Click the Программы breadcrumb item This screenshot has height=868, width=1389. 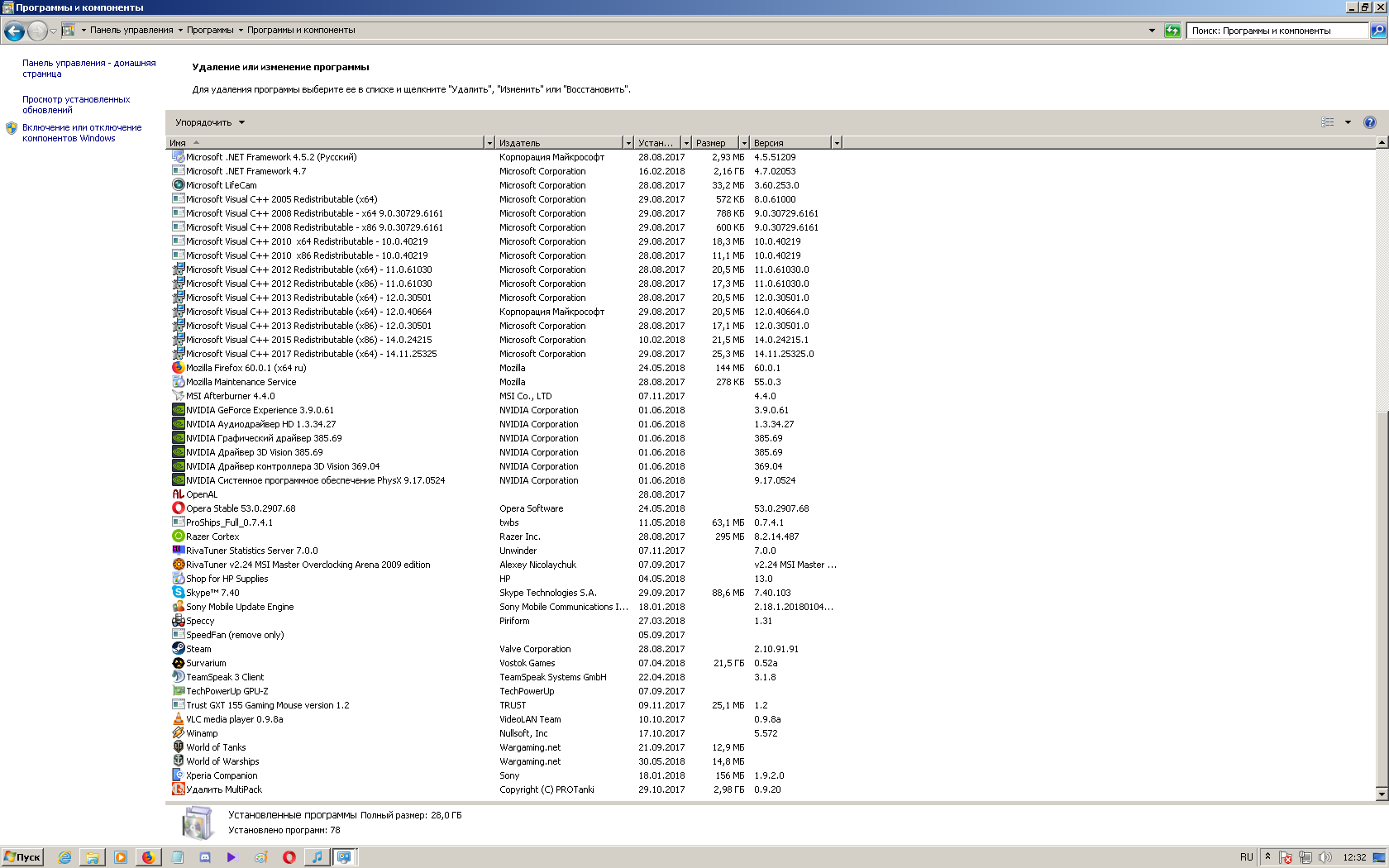click(210, 30)
